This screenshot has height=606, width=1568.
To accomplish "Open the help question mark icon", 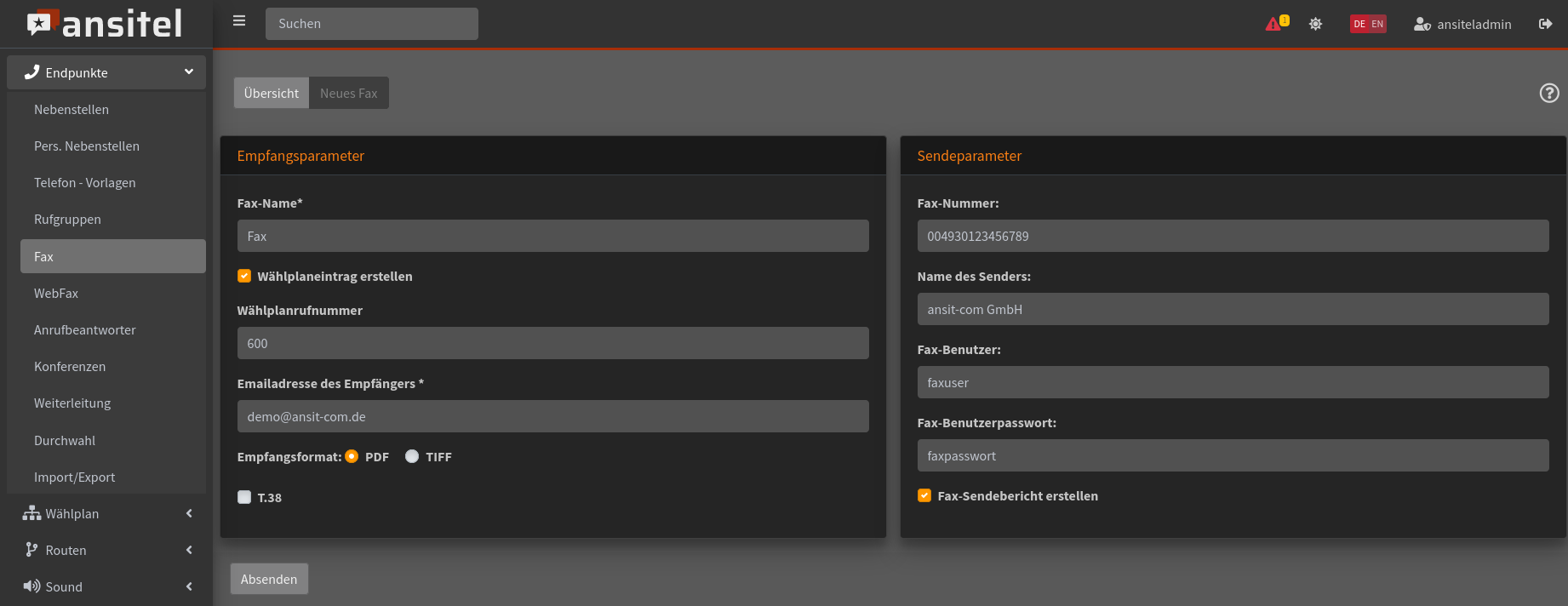I will 1548,94.
